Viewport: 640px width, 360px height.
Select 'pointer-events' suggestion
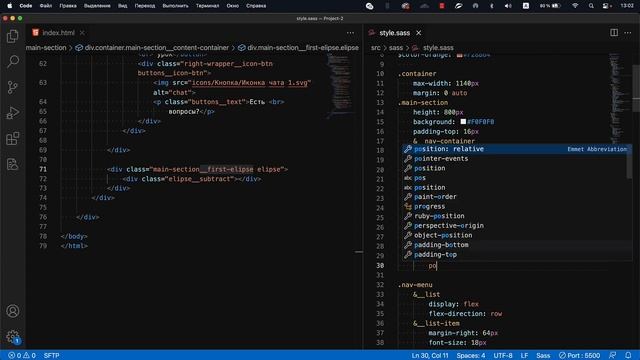pos(517,159)
